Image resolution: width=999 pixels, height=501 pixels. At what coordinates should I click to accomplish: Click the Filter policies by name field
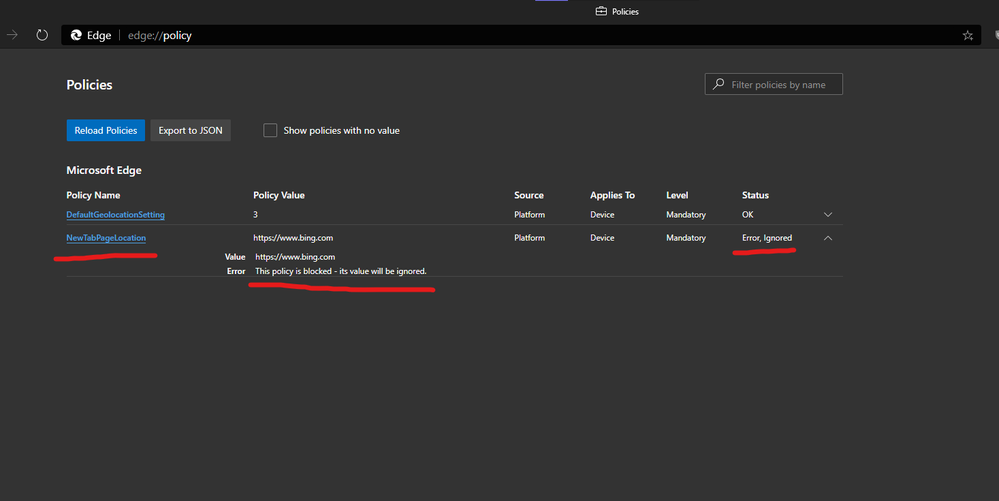773,84
